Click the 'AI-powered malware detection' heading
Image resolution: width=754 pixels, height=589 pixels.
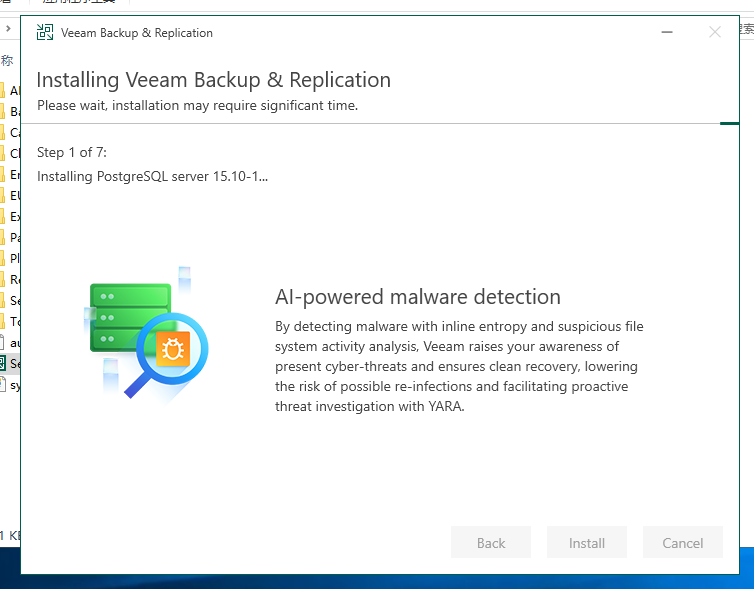(x=417, y=297)
